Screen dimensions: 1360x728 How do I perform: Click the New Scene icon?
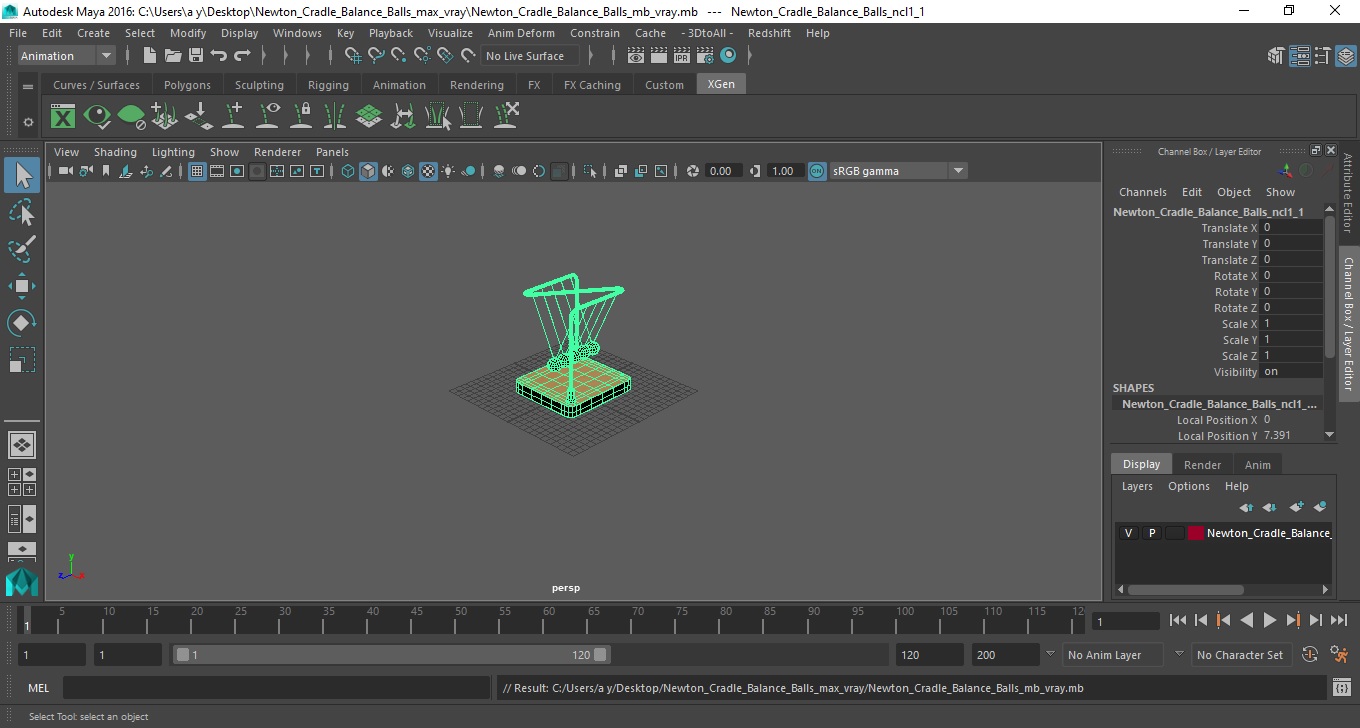150,56
